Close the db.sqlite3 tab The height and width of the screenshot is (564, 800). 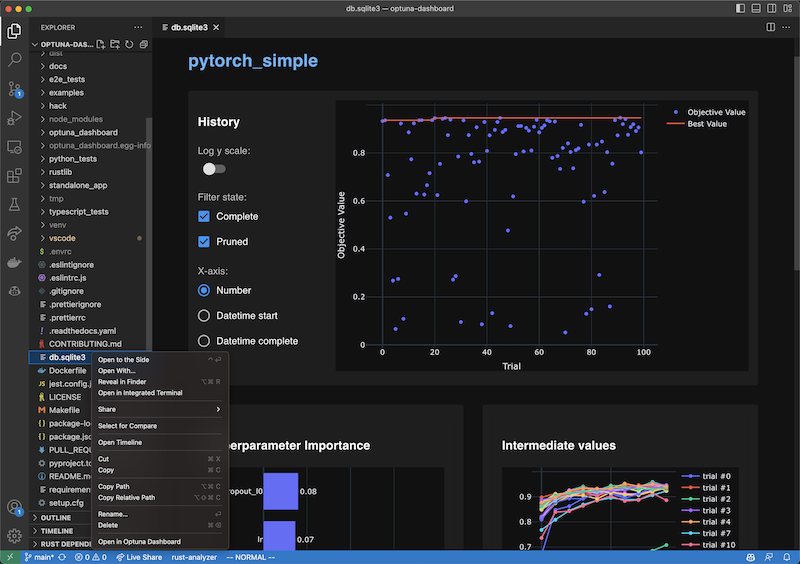point(216,28)
